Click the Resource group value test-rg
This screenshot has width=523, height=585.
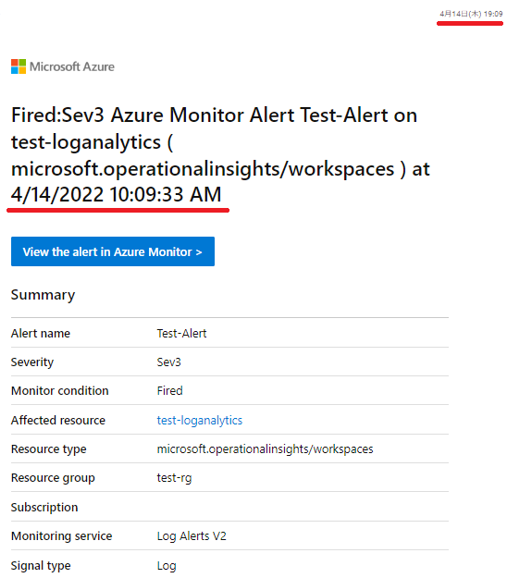point(174,478)
